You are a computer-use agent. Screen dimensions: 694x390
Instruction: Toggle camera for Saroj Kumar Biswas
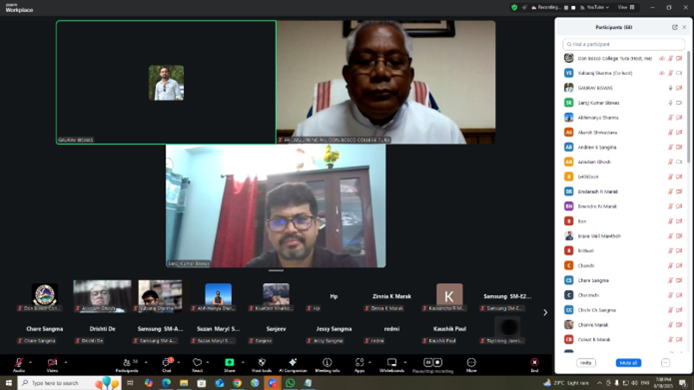(679, 103)
